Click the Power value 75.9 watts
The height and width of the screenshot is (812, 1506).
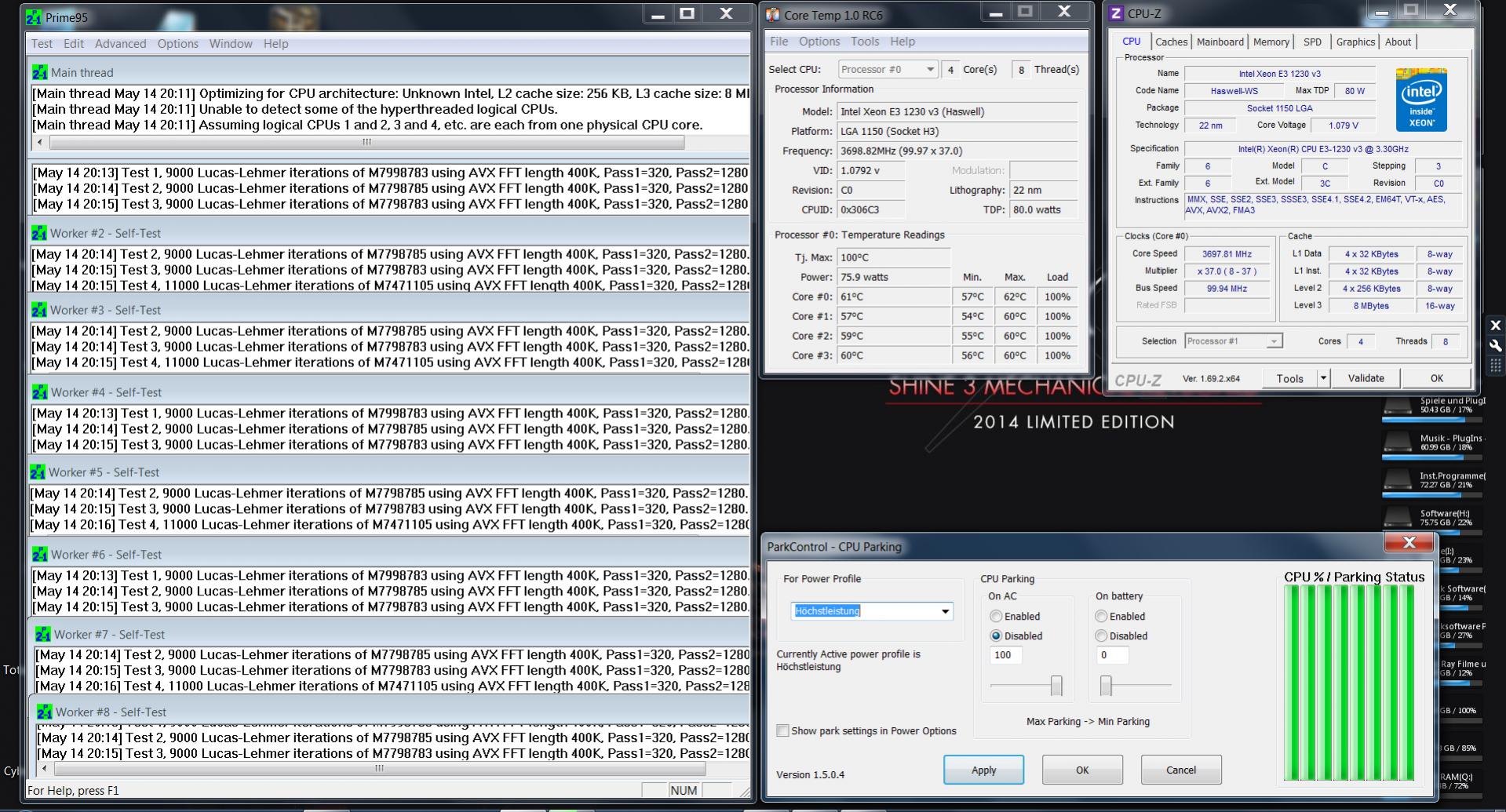point(894,277)
